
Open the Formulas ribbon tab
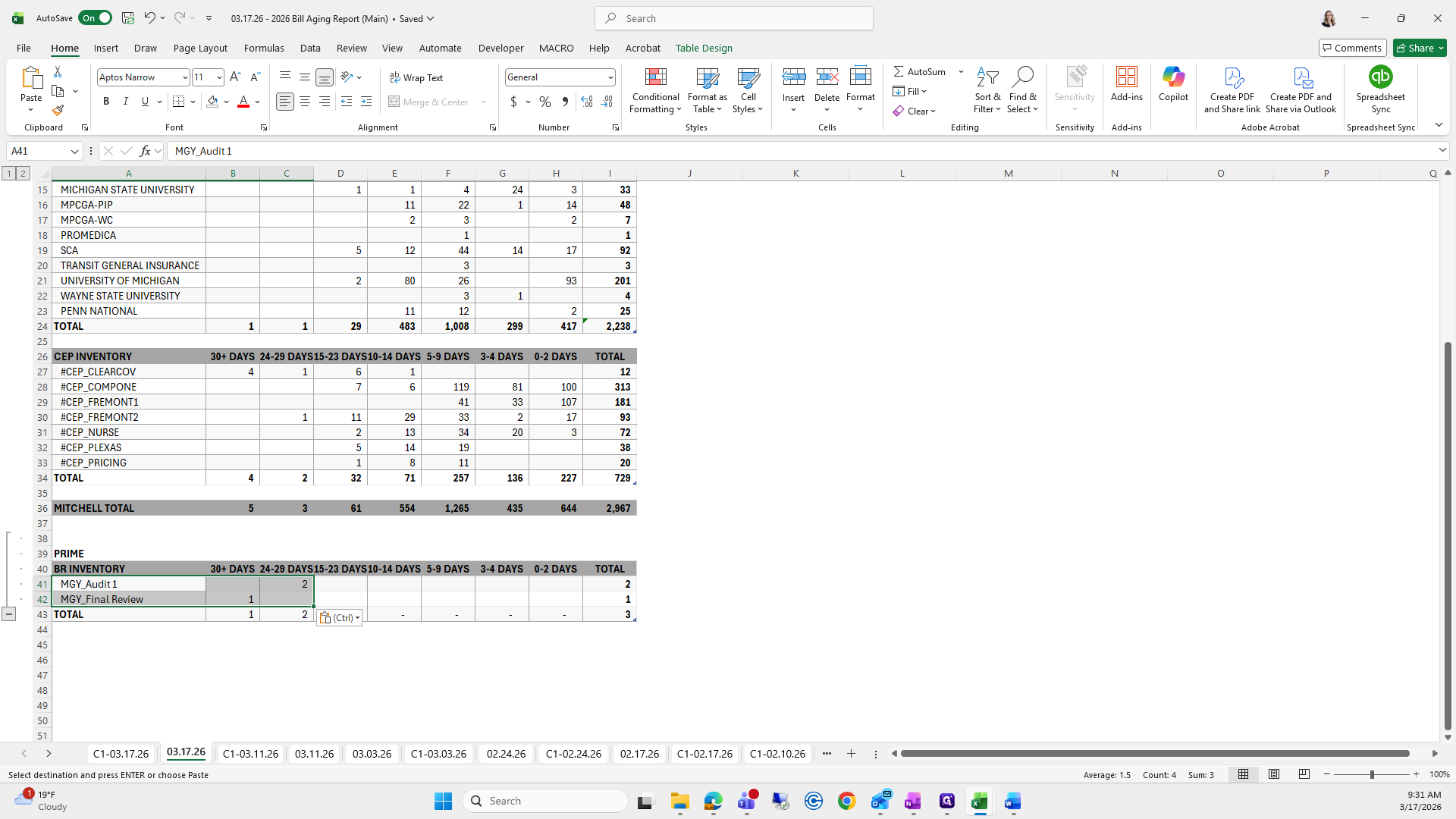click(264, 48)
